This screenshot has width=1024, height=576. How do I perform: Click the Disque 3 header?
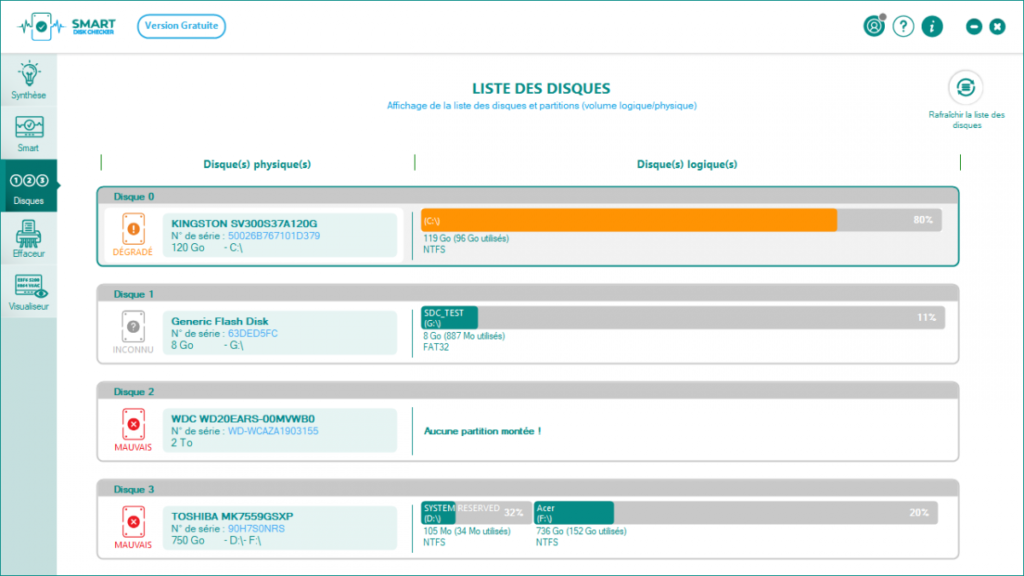(528, 489)
